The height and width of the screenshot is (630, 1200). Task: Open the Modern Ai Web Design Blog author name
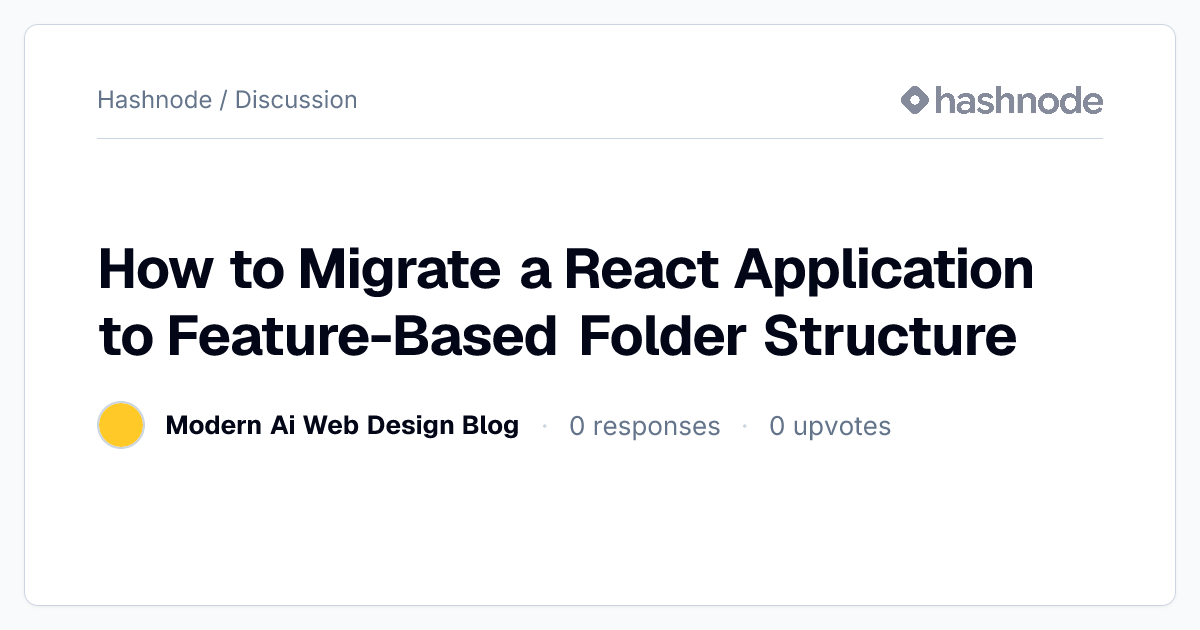click(342, 426)
